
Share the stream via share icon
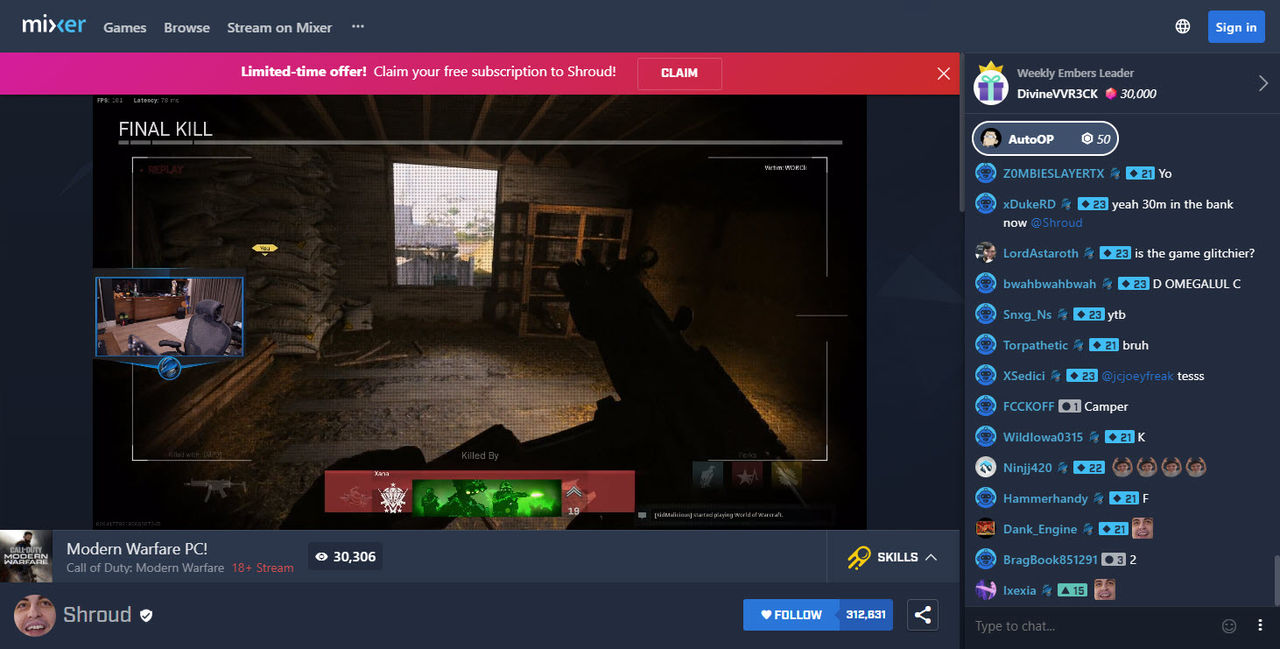[x=922, y=615]
